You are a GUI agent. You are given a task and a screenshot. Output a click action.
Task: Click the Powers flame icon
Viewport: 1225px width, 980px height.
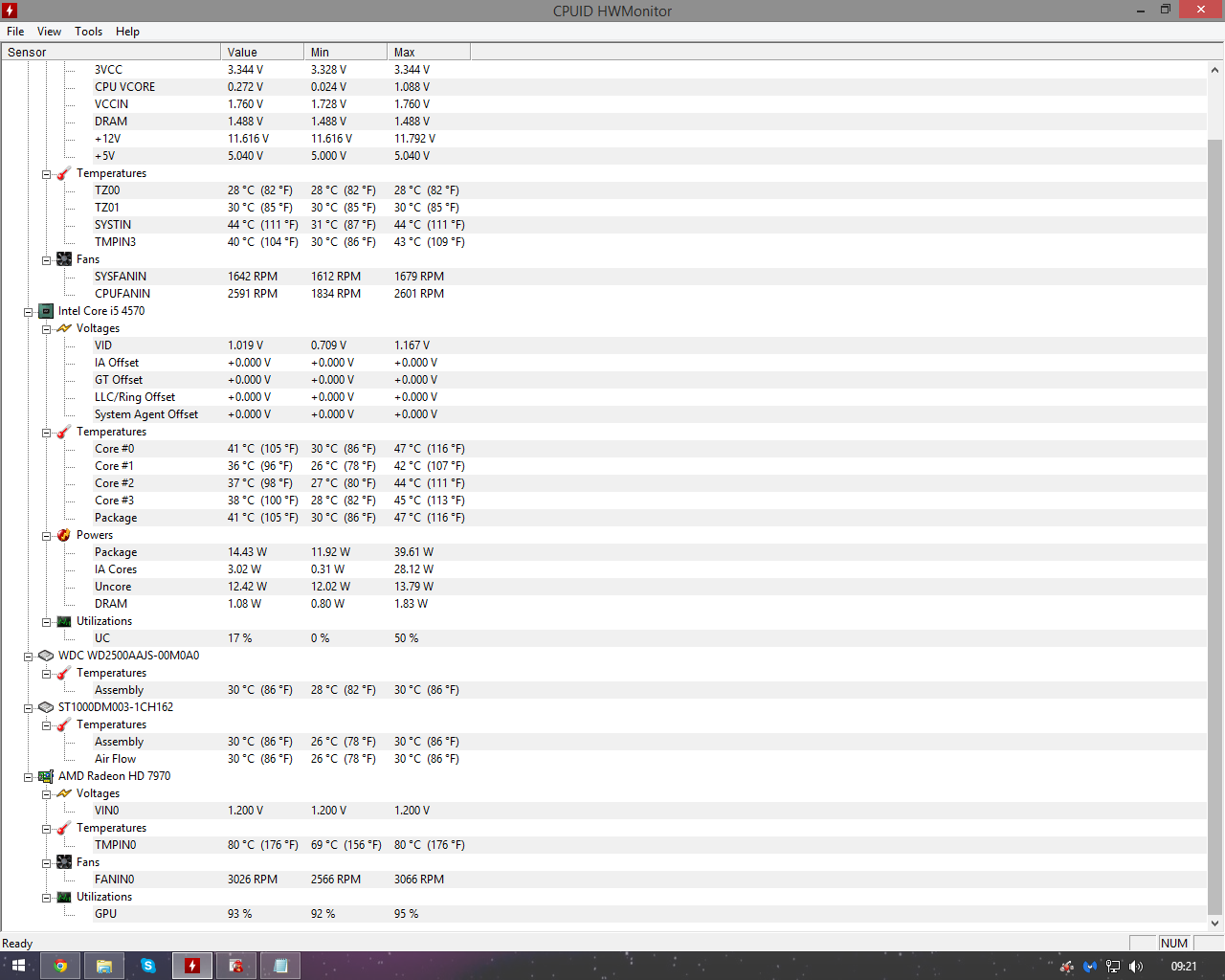click(x=64, y=535)
